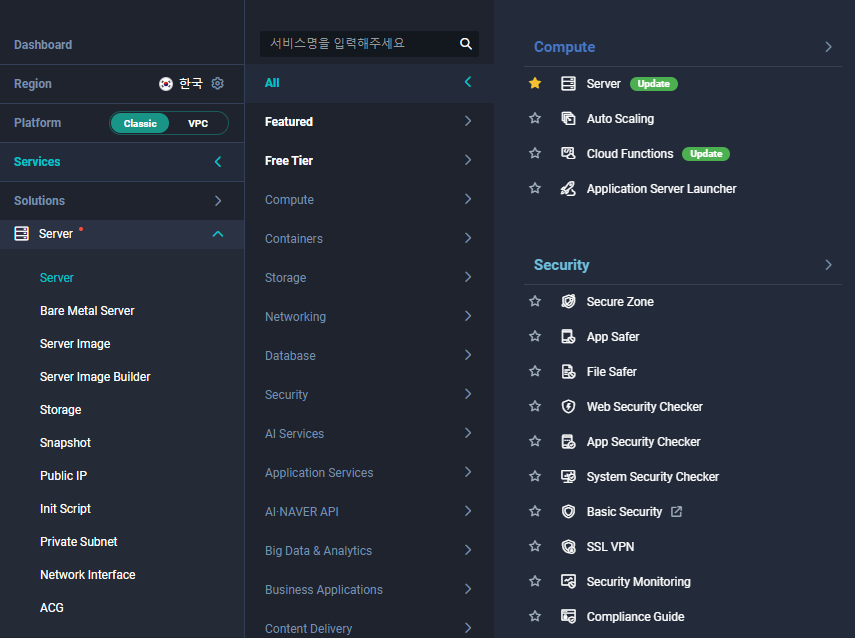Star the Secure Zone service
The width and height of the screenshot is (855, 638).
click(535, 301)
